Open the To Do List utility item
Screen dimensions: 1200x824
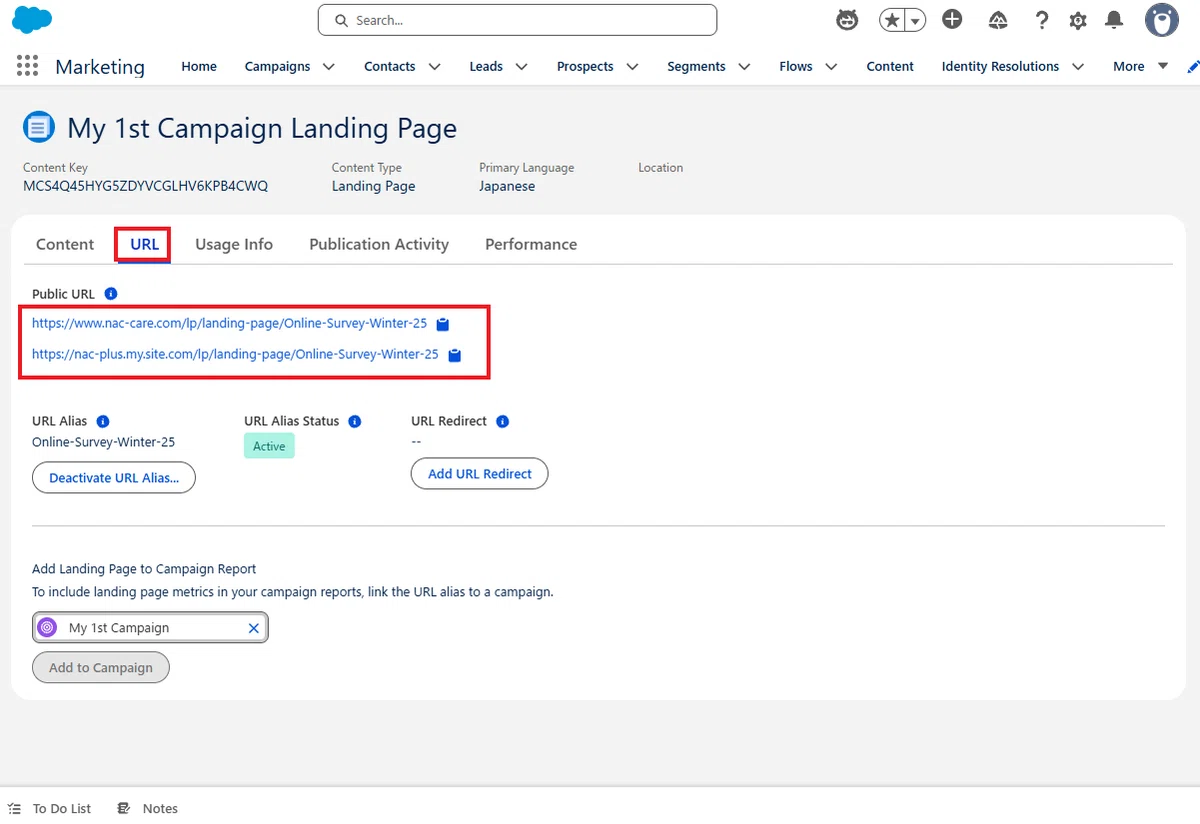click(x=50, y=808)
